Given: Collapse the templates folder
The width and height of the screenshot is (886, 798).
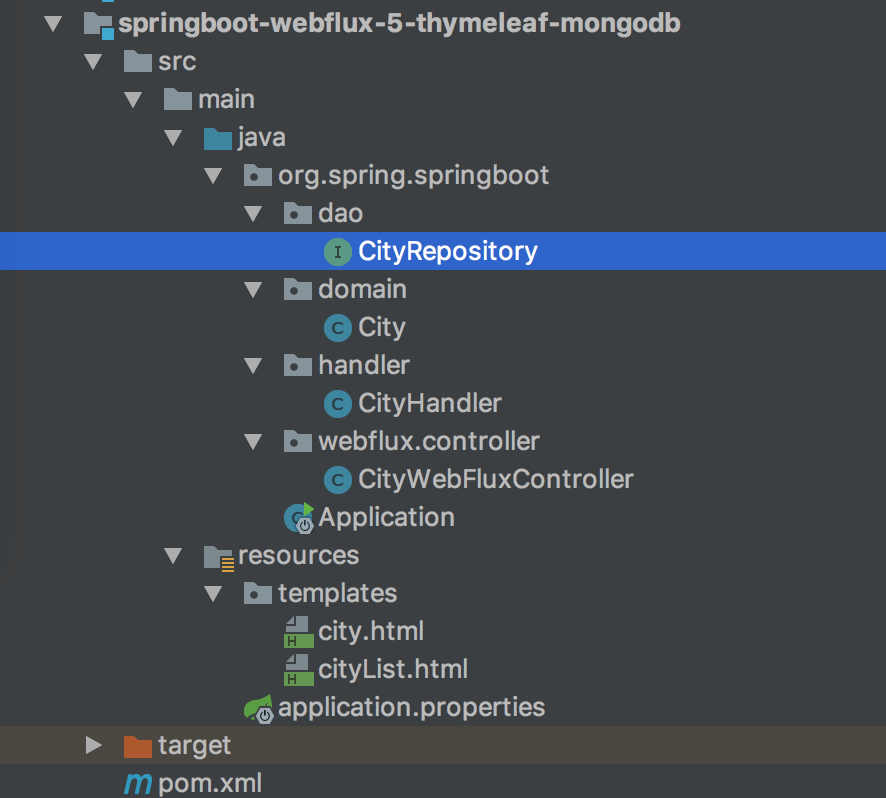Looking at the screenshot, I should (212, 593).
